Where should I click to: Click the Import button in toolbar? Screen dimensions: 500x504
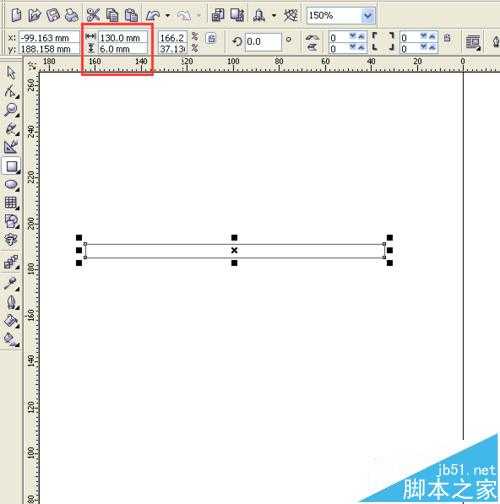[x=218, y=15]
